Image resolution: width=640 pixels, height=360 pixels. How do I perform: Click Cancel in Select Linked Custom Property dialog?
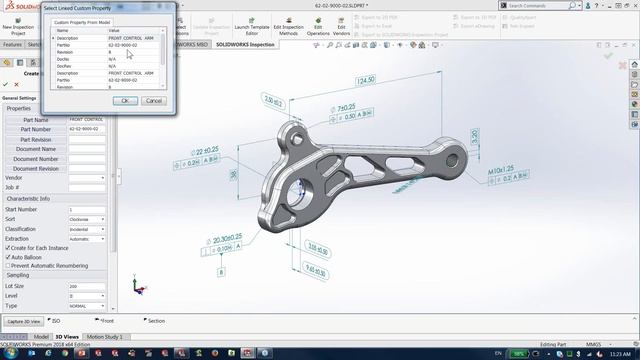154,101
